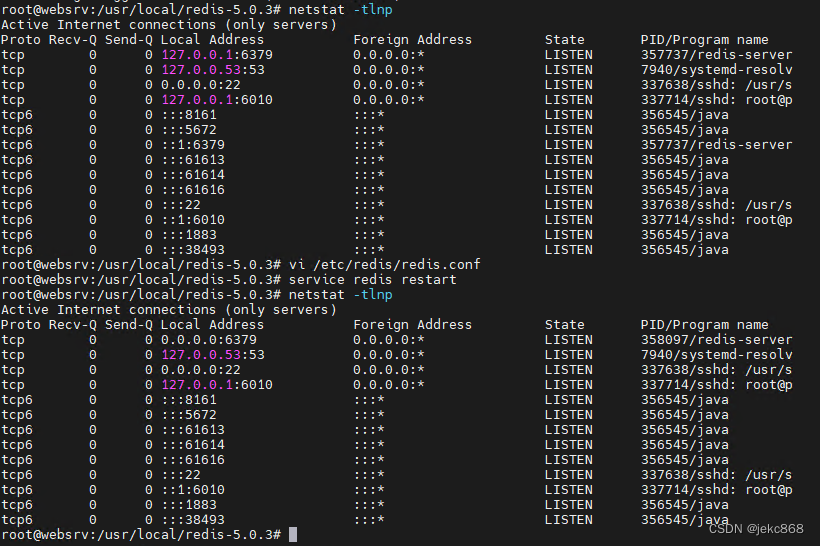Select the netstat -tlnp command above the vi command
The image size is (820, 546).
pyautogui.click(x=340, y=10)
